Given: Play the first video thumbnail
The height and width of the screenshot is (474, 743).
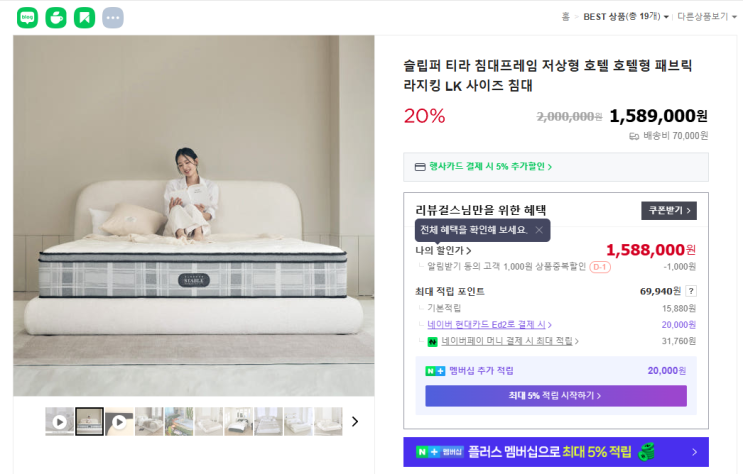Looking at the screenshot, I should click(x=60, y=421).
